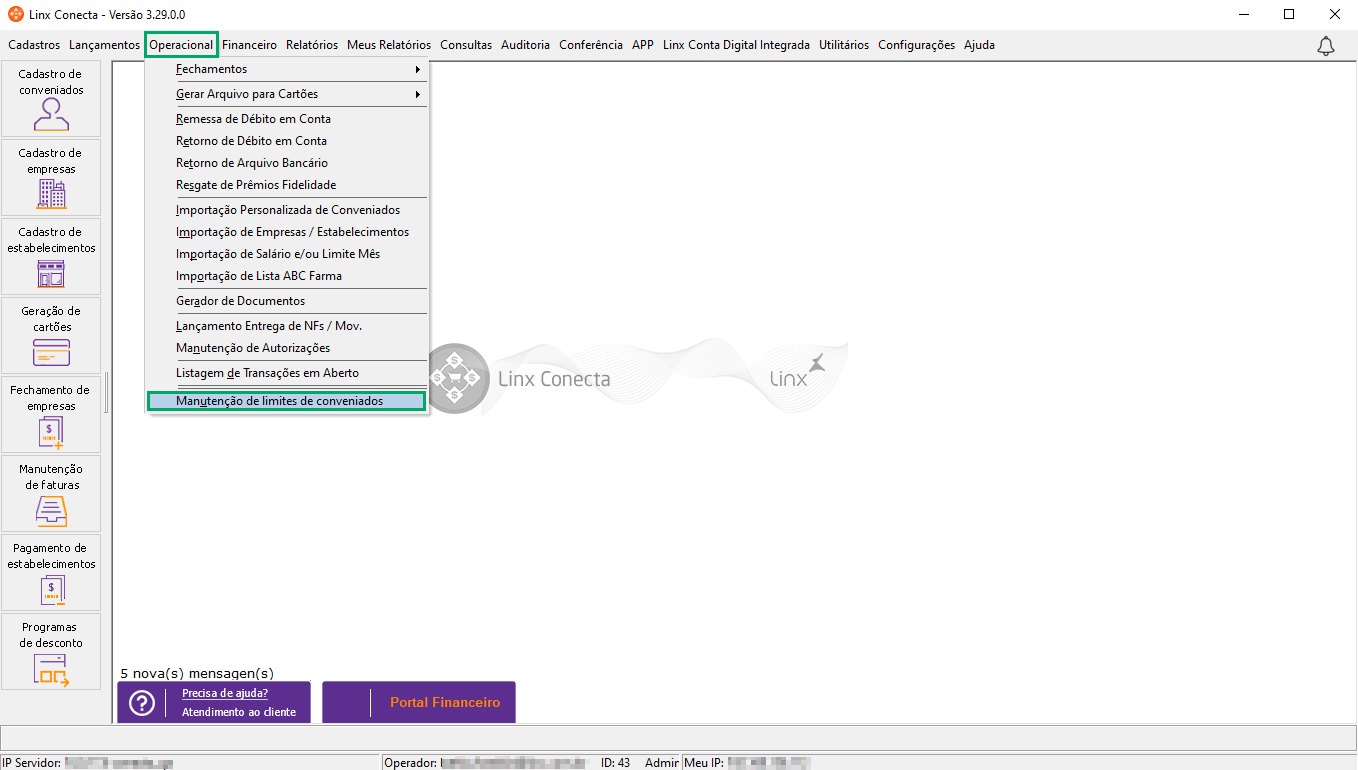Open the Relatórios menu
This screenshot has height=770, width=1358.
312,45
